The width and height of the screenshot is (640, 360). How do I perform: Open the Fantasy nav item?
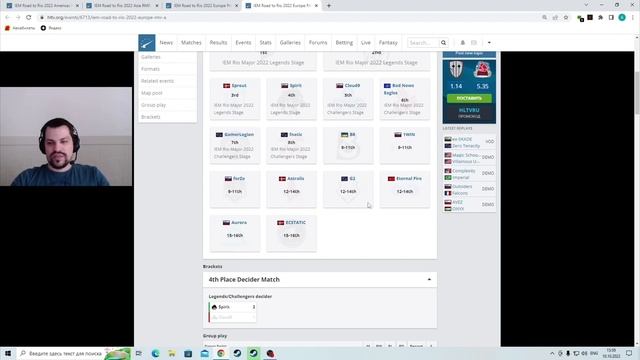(388, 42)
